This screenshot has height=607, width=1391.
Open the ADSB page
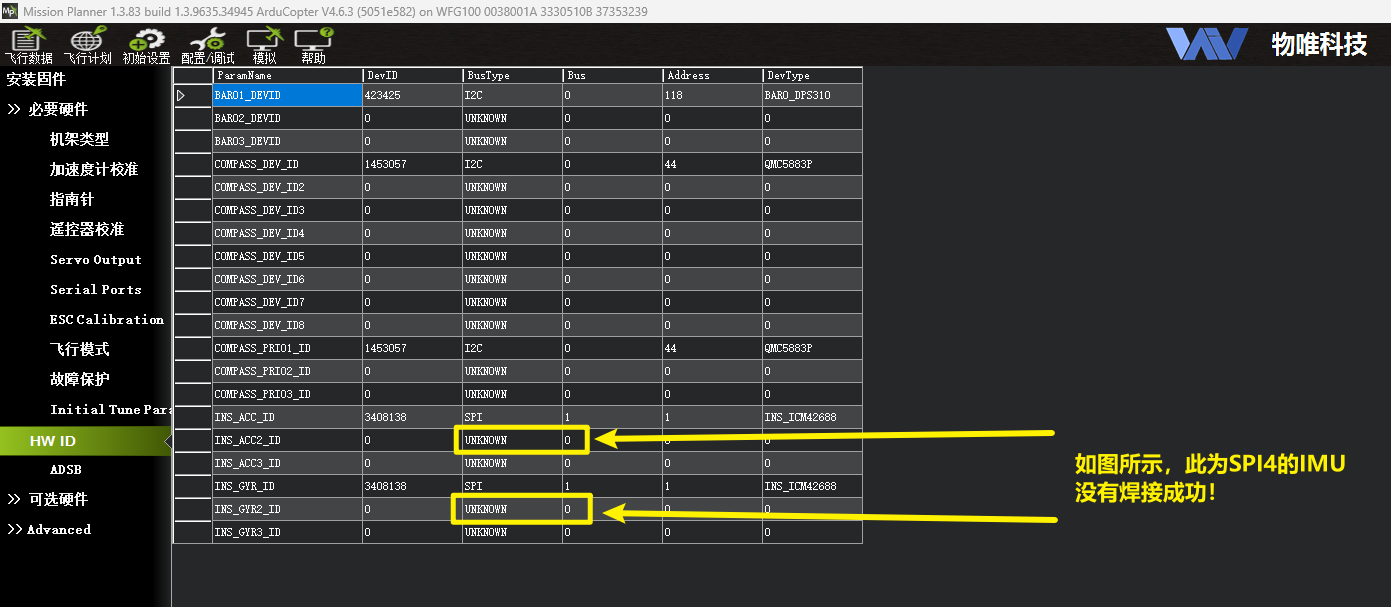(66, 469)
